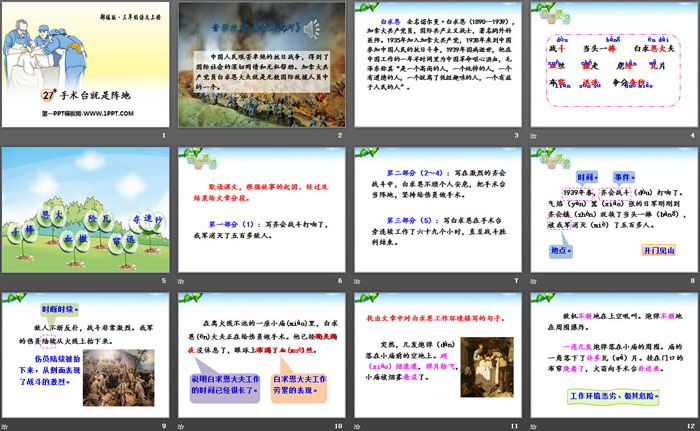Screen dimensions: 700x431
Task: Select slide 9 with the 时断时续 callout
Action: point(86,355)
